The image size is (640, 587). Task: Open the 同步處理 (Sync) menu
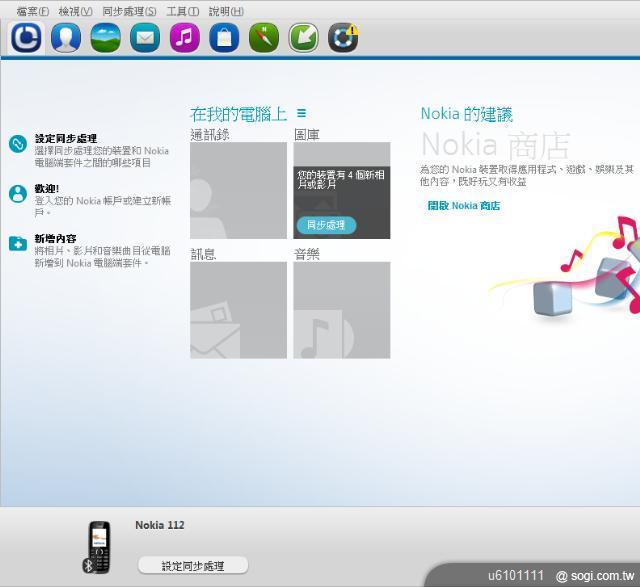[x=129, y=11]
